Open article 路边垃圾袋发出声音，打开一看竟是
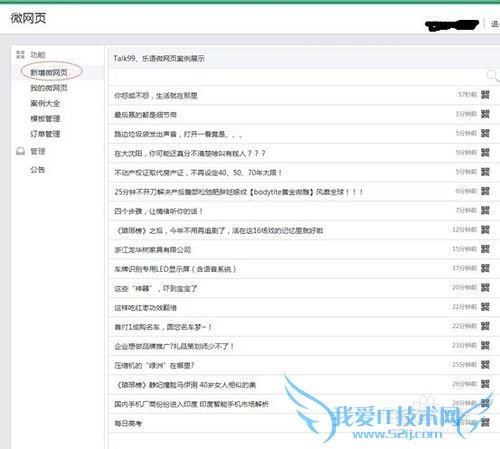Viewport: 500px width, 449px height. pos(178,134)
